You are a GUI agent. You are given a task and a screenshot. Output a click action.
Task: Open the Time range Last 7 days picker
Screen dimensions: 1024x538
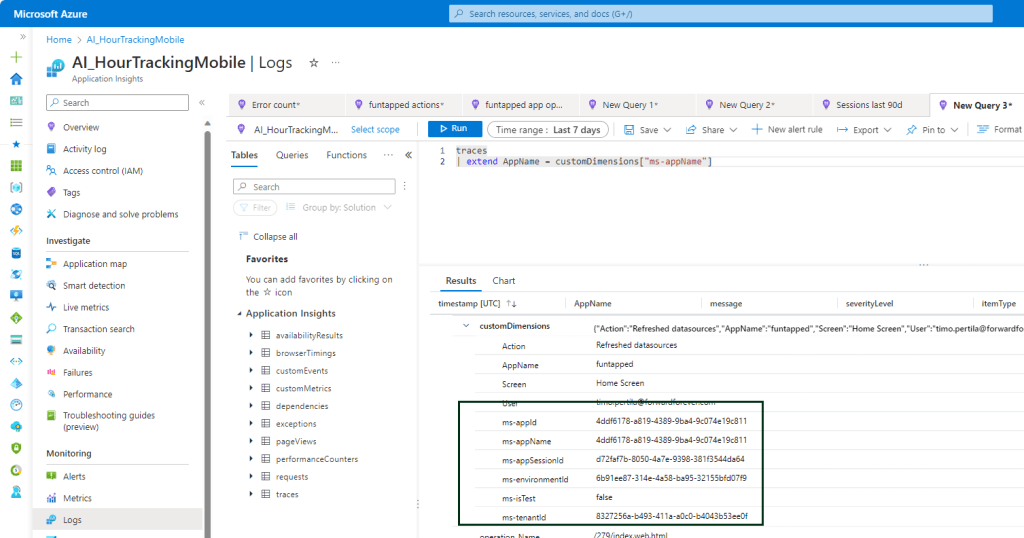(x=547, y=129)
